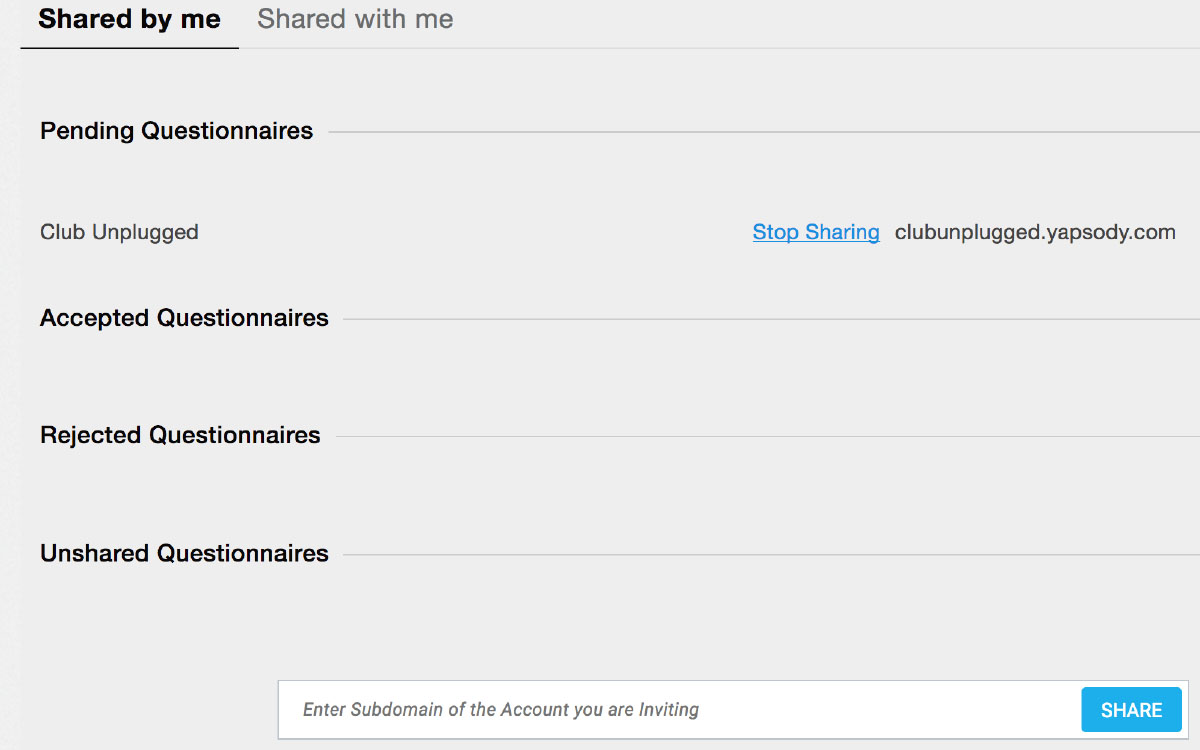The height and width of the screenshot is (750, 1200).
Task: Open clubunplugged.yapsody.com account link
Action: point(1035,232)
